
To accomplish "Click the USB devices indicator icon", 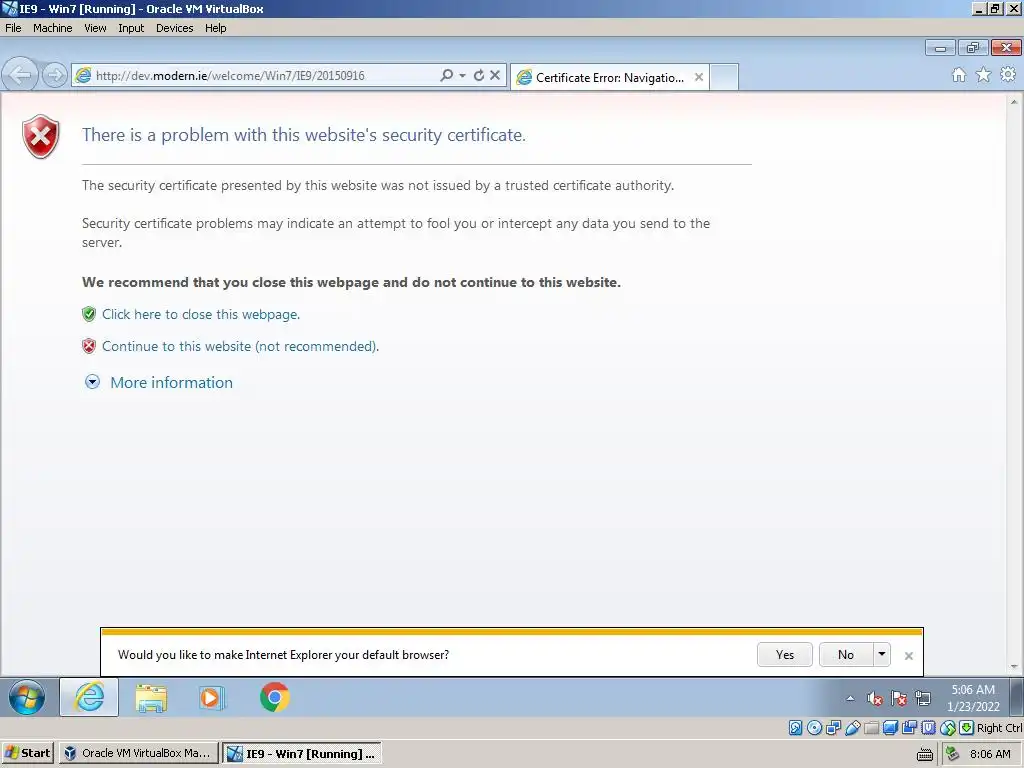I will (x=852, y=728).
